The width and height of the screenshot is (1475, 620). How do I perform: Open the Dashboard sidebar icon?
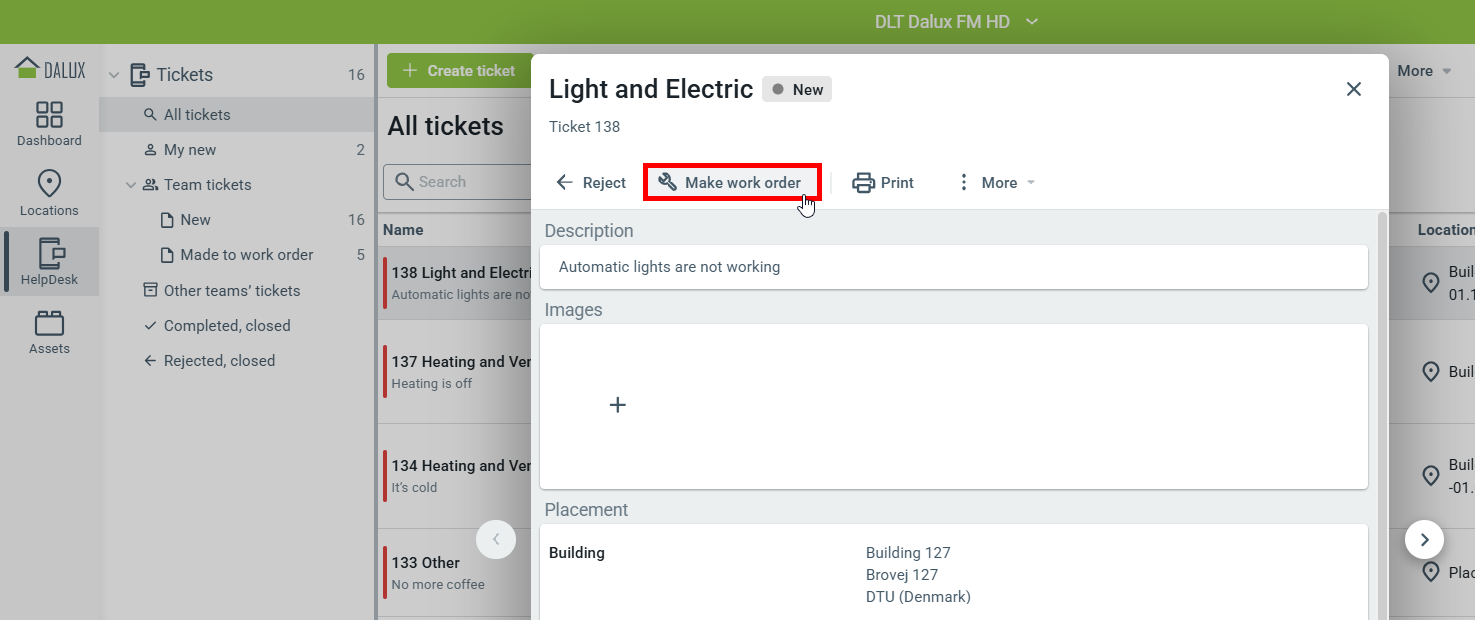(x=49, y=124)
